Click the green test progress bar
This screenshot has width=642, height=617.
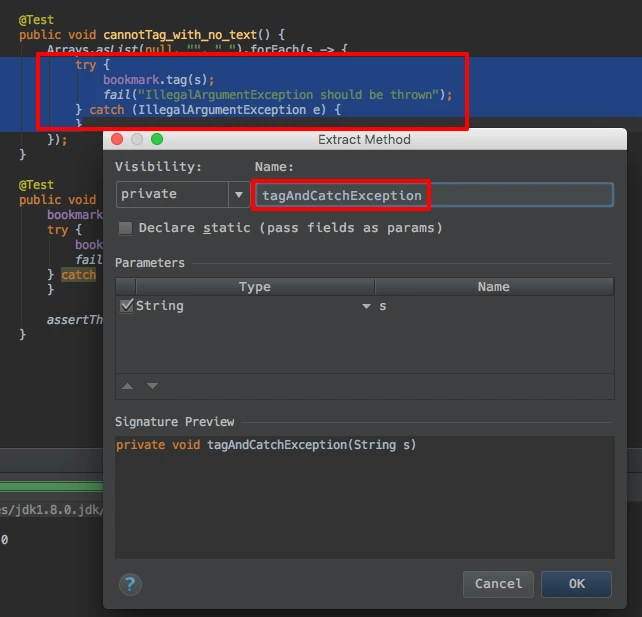coord(51,486)
